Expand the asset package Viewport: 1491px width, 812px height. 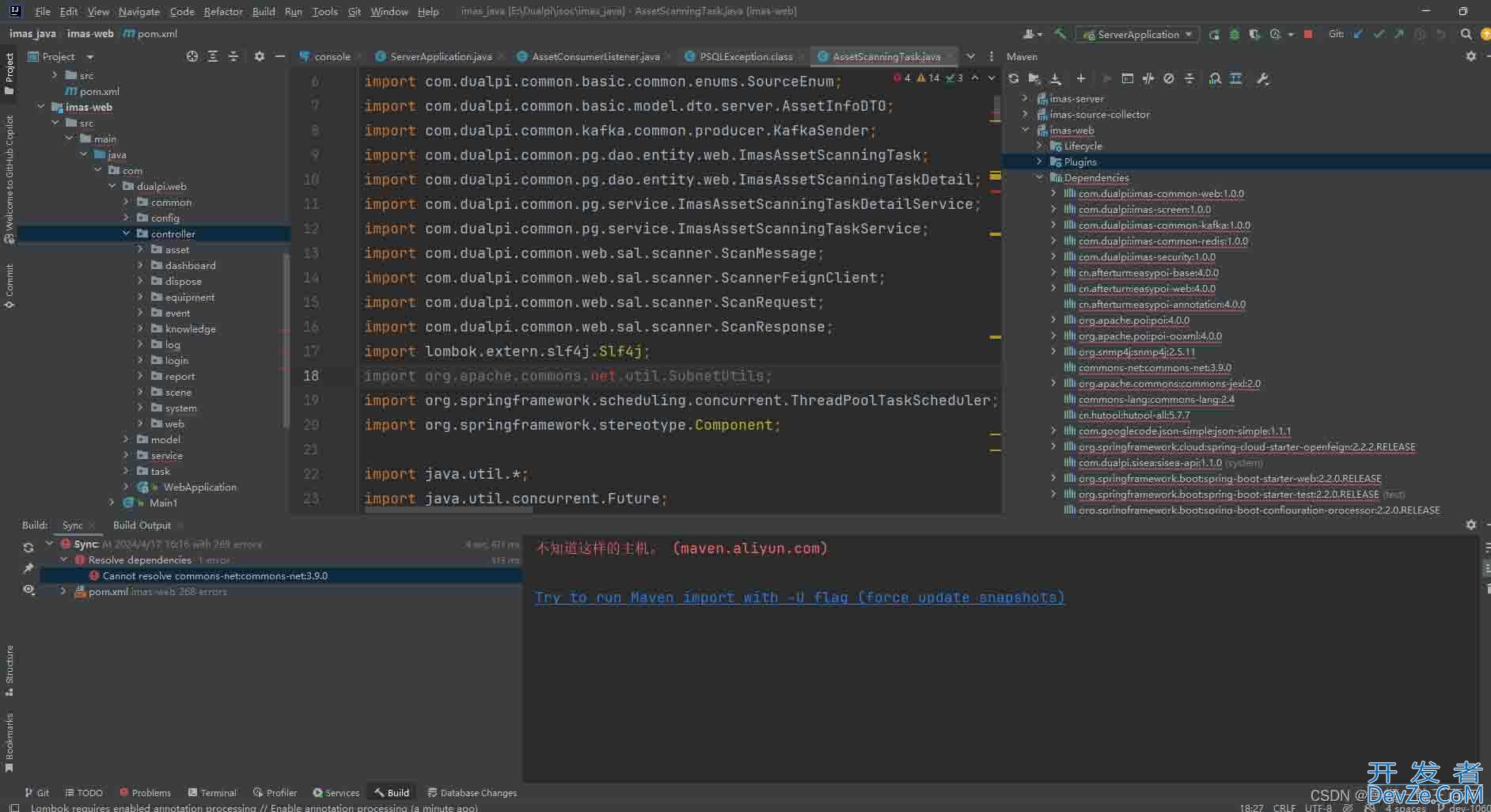141,249
